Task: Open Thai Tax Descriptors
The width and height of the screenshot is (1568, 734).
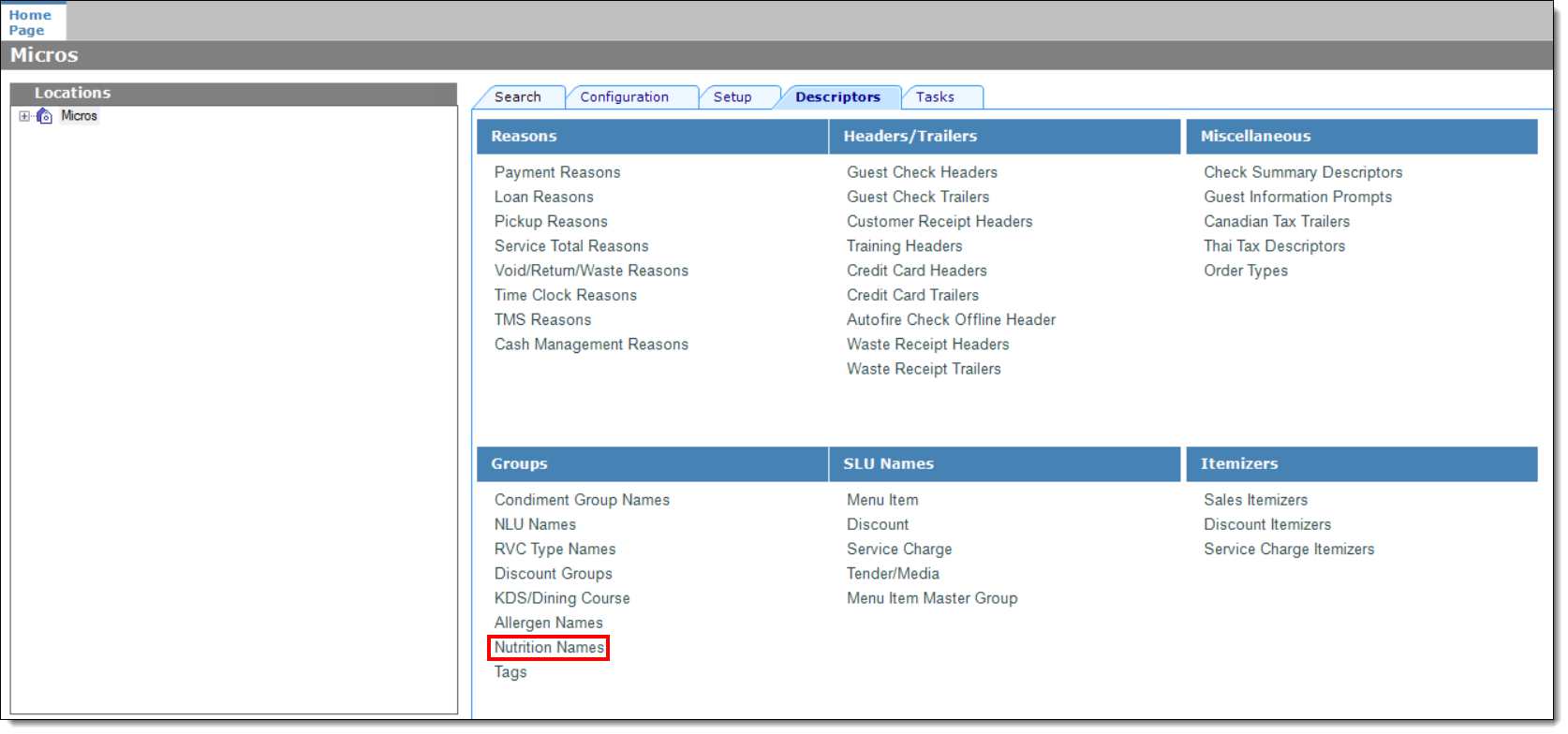Action: [x=1275, y=245]
